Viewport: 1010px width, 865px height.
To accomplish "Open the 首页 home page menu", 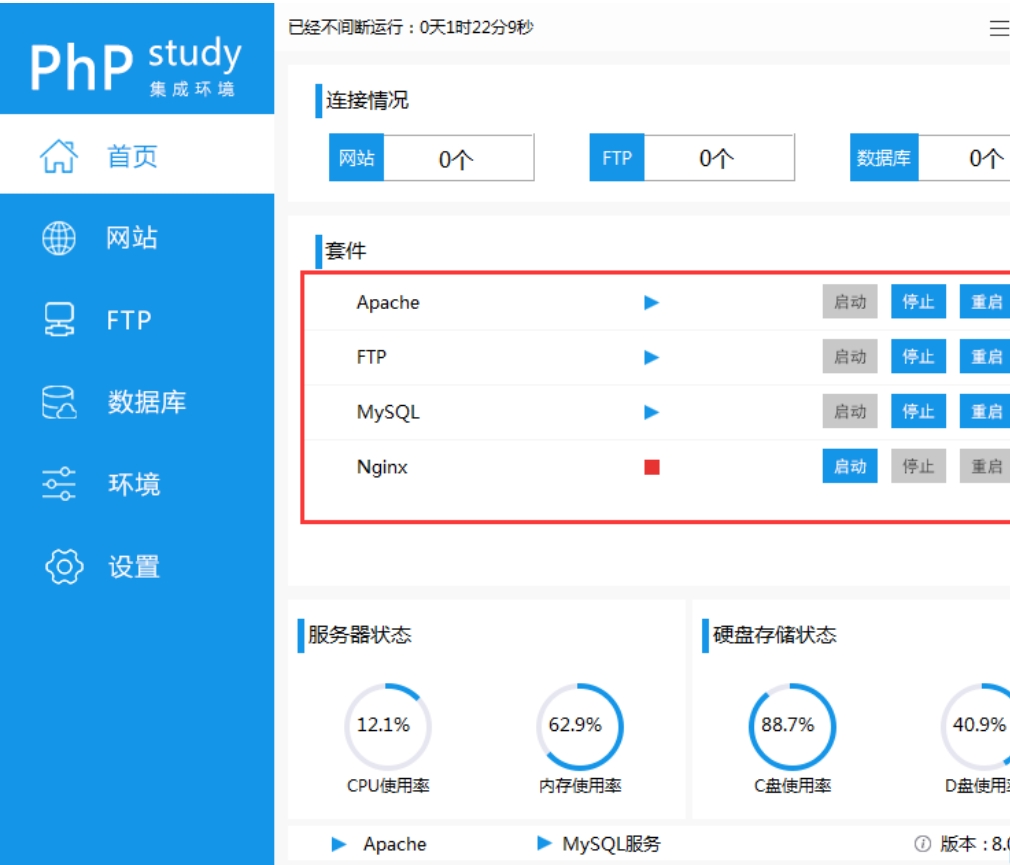I will [137, 155].
